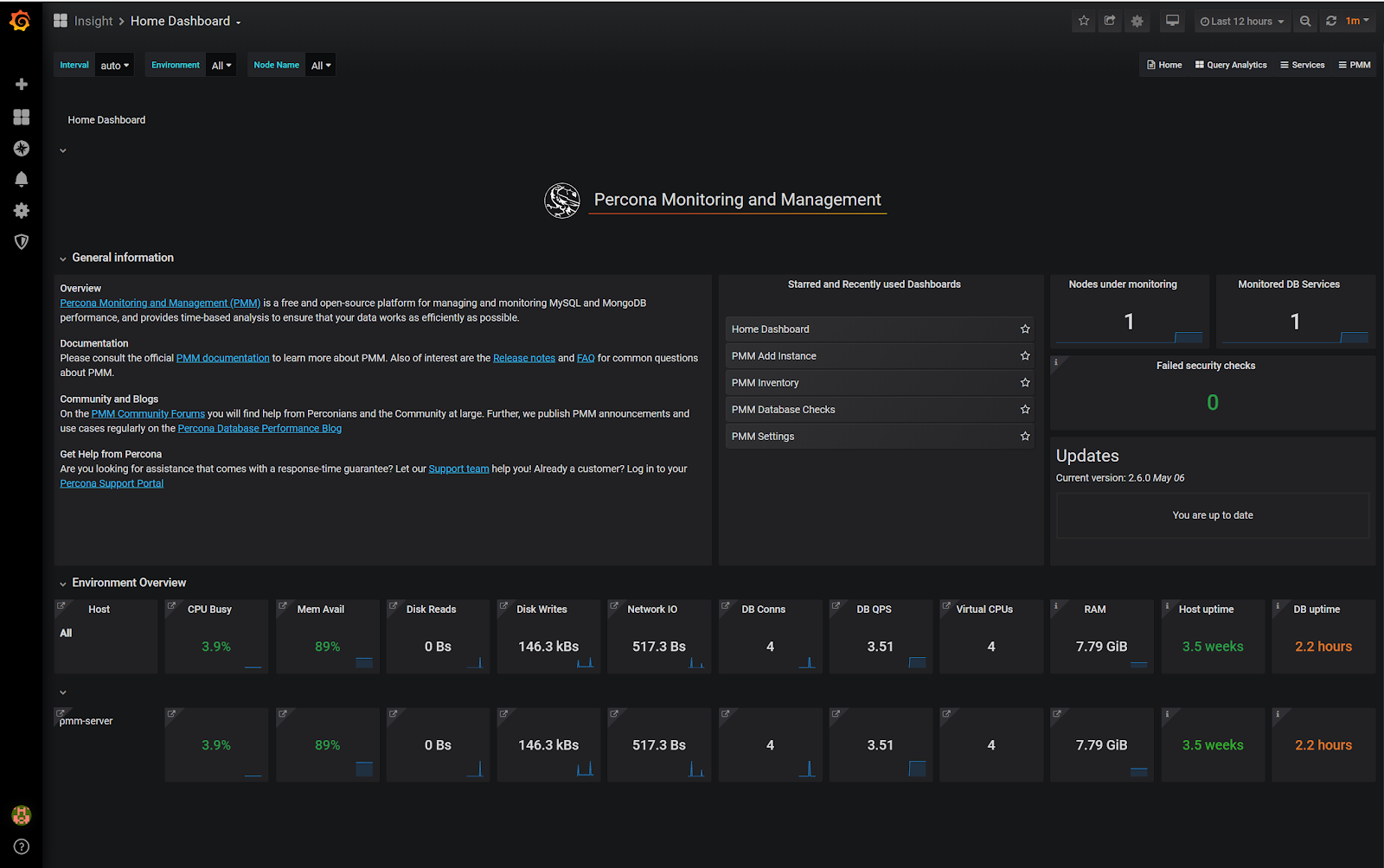The height and width of the screenshot is (868, 1384).
Task: Refresh the dashboard with the refresh icon
Action: (1331, 21)
